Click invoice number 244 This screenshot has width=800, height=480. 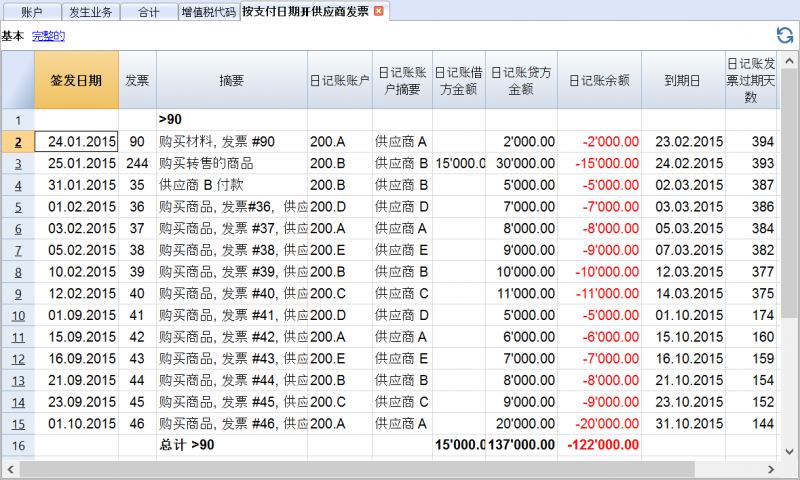(x=137, y=163)
